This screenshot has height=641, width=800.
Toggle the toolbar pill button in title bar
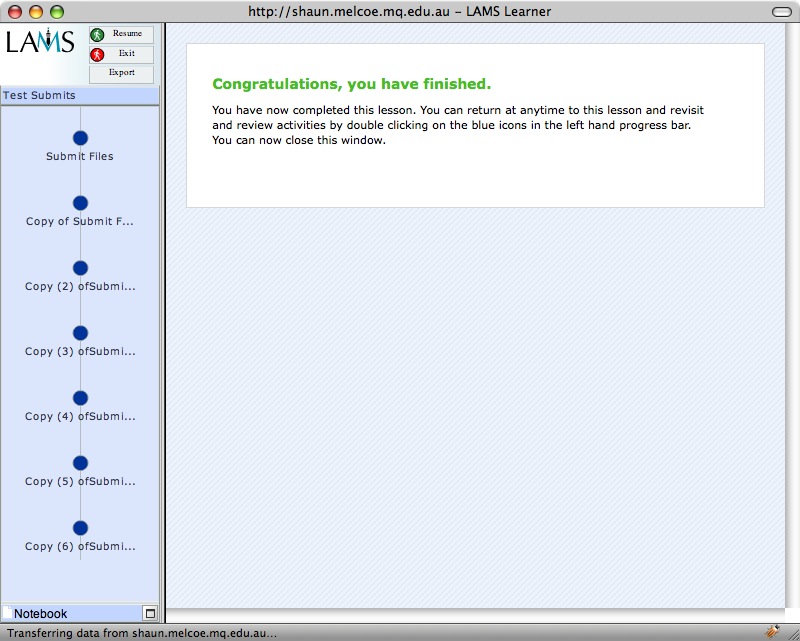tap(781, 11)
